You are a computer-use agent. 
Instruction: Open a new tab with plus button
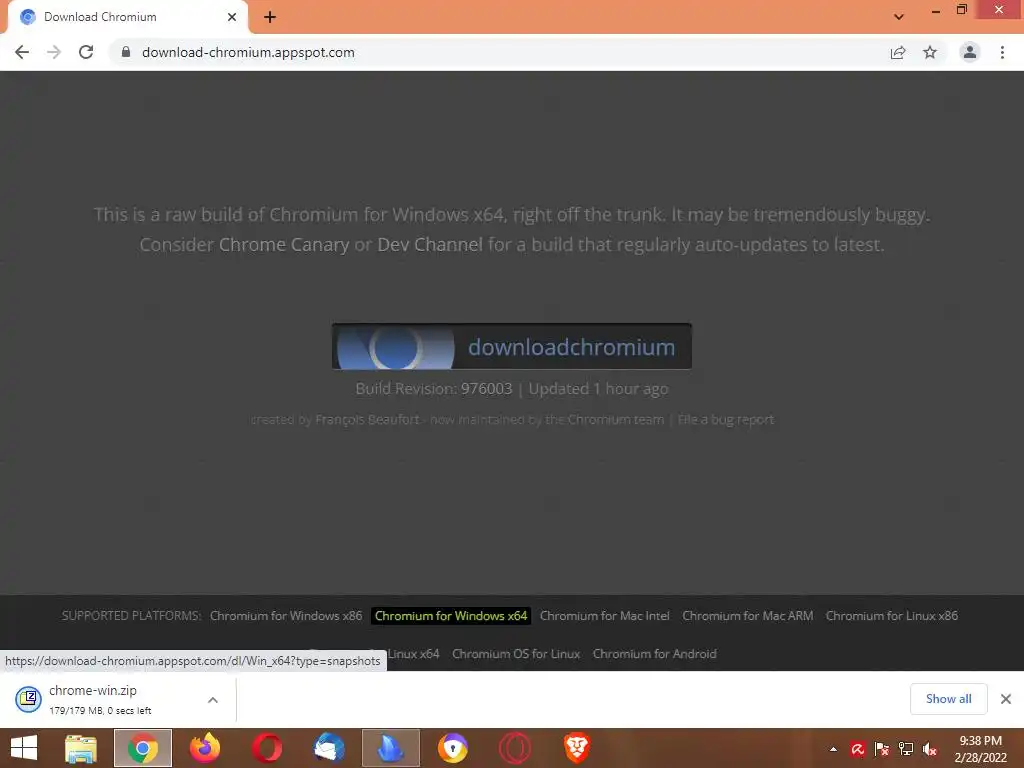coord(270,17)
